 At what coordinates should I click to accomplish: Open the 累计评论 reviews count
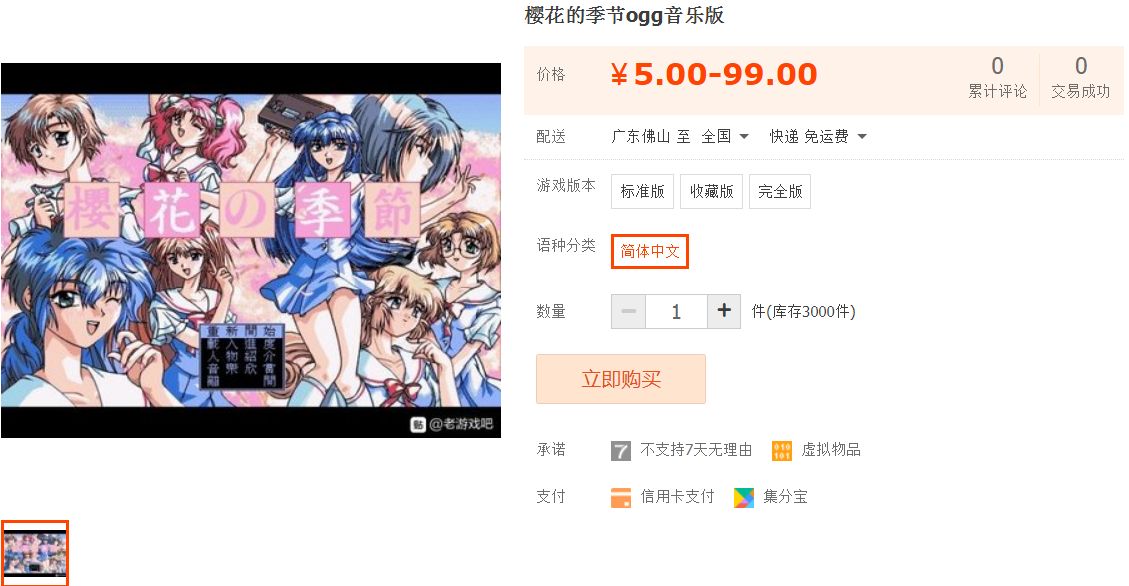(997, 77)
